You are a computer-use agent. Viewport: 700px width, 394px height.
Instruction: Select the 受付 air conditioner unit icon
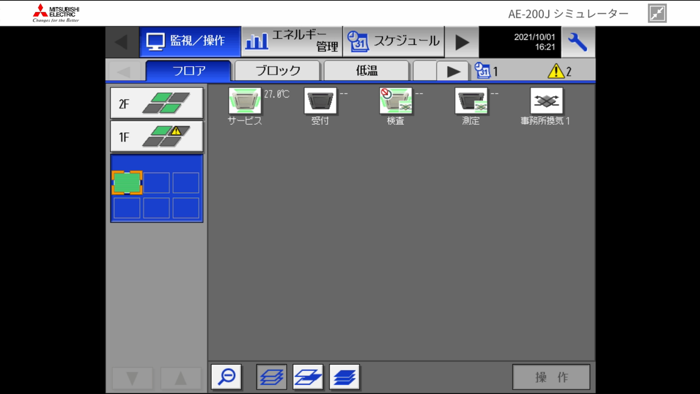pyautogui.click(x=320, y=100)
